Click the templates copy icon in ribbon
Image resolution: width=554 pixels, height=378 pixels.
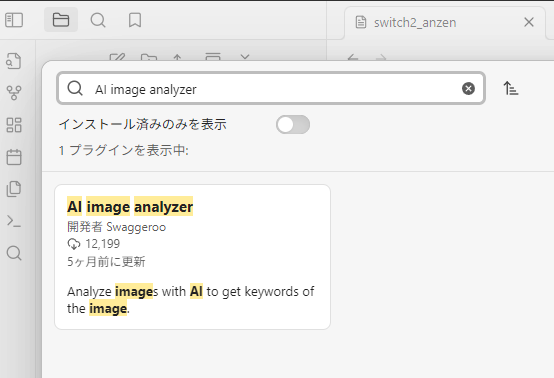(14, 189)
